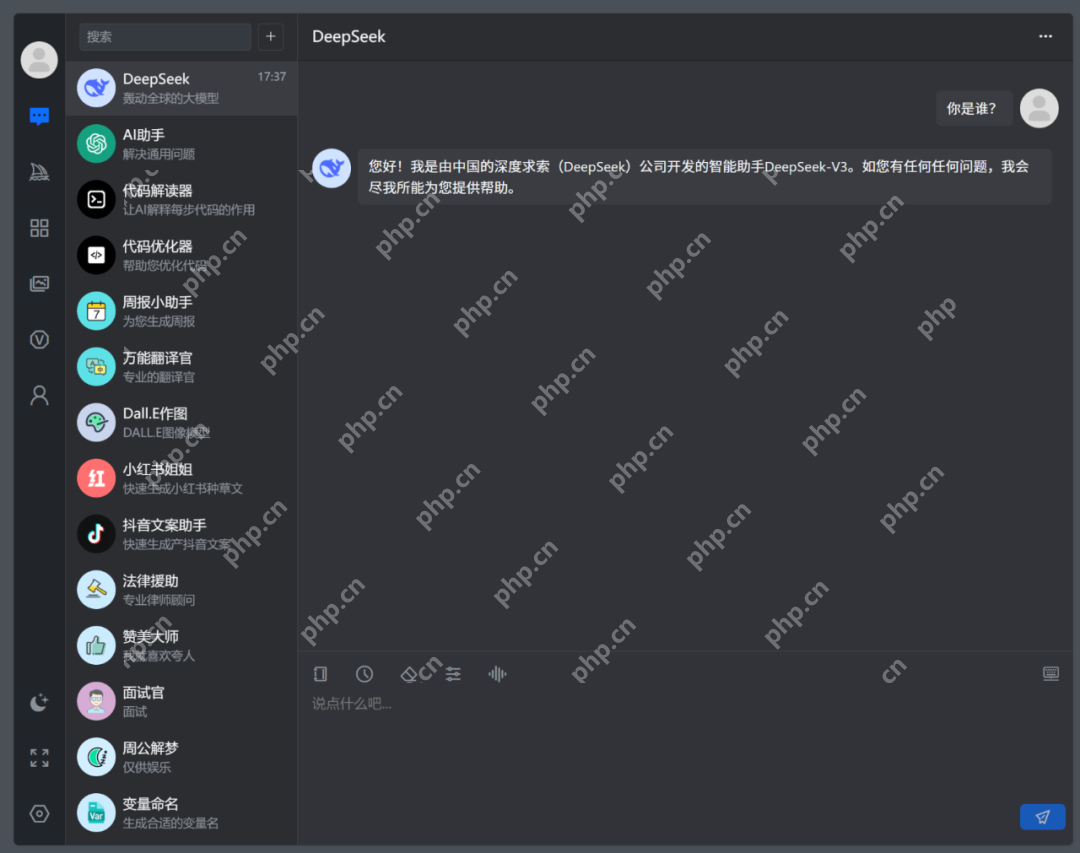Toggle fullscreen mode with arrows icon
Viewport: 1080px width, 853px height.
click(39, 758)
